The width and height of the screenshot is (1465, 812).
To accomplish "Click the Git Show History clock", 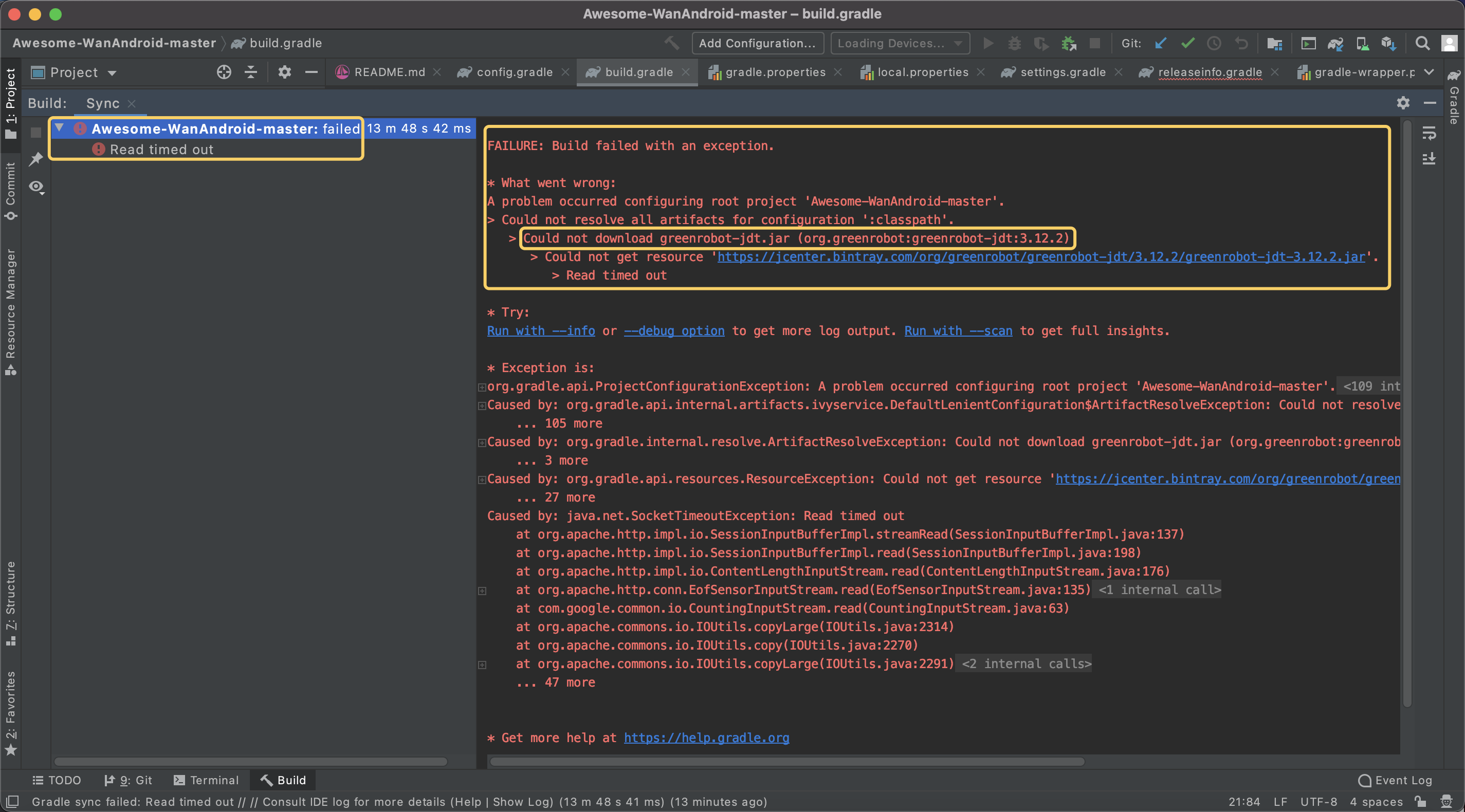I will pos(1214,43).
